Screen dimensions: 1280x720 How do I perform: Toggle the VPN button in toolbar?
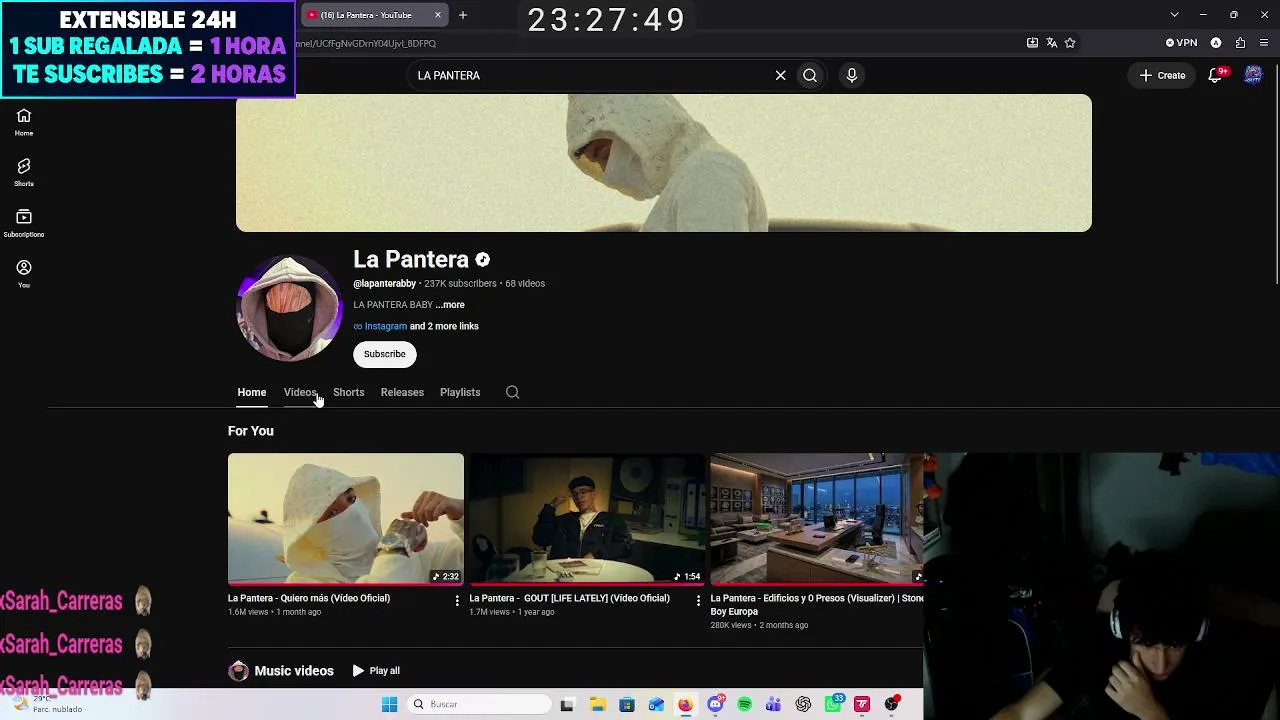point(1181,43)
